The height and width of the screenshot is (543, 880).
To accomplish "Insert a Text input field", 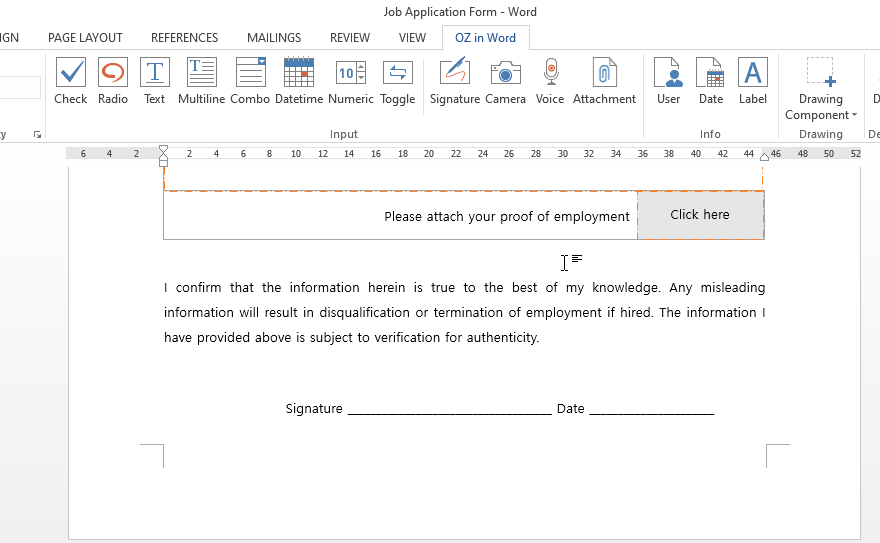I will coord(154,81).
